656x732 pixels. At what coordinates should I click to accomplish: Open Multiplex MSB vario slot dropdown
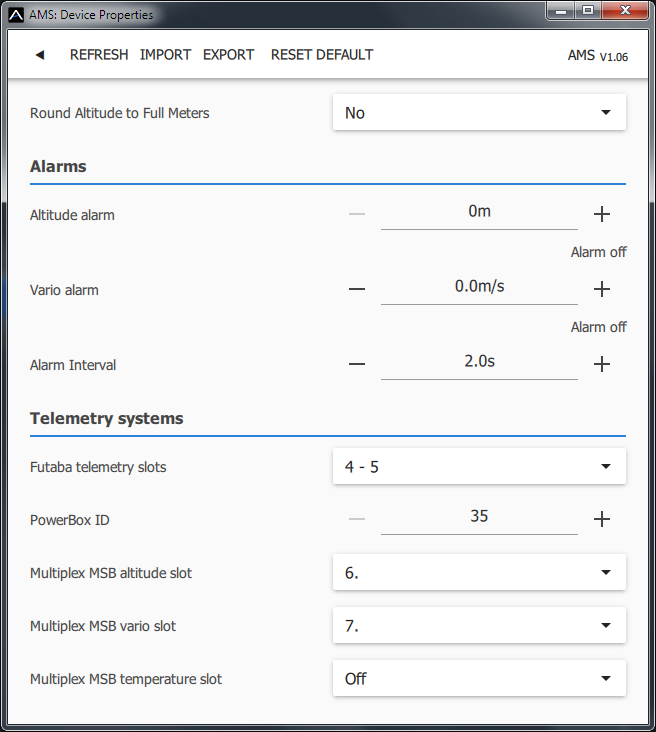[479, 626]
